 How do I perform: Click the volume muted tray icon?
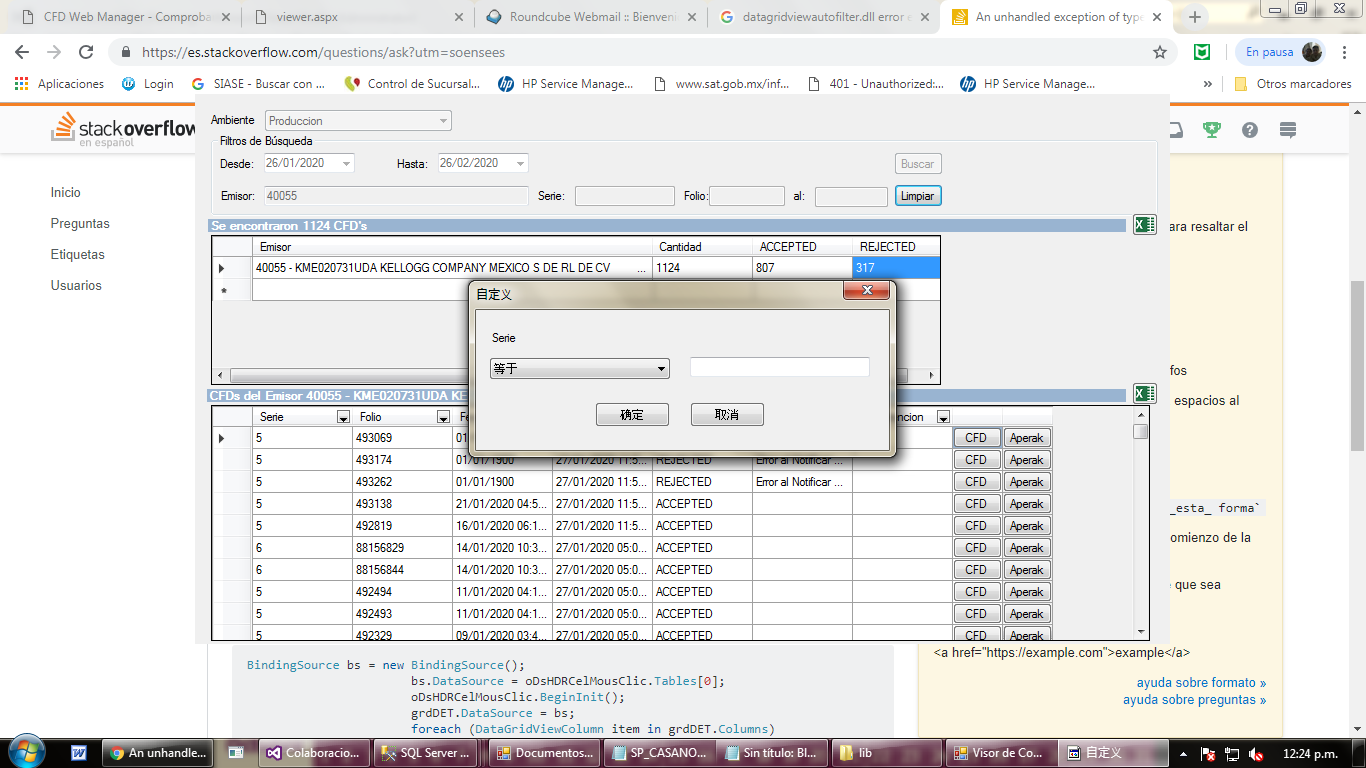point(1258,753)
